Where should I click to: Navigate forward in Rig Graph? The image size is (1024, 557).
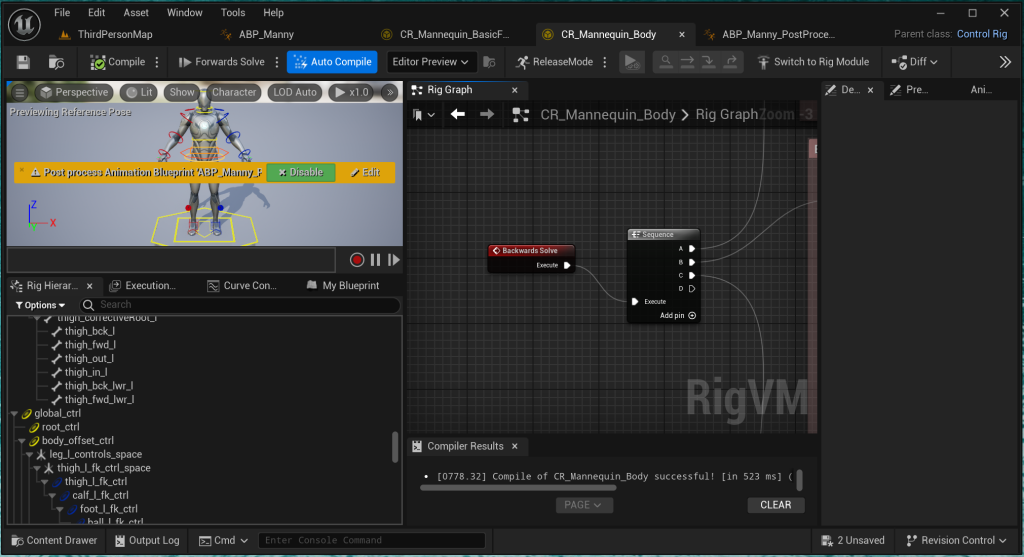coord(487,114)
